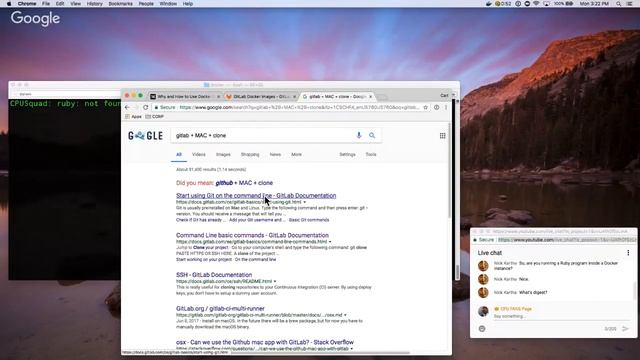Viewport: 640px width, 360px height.
Task: Open 'Command Line basic commands' GitLab result
Action: tap(252, 235)
